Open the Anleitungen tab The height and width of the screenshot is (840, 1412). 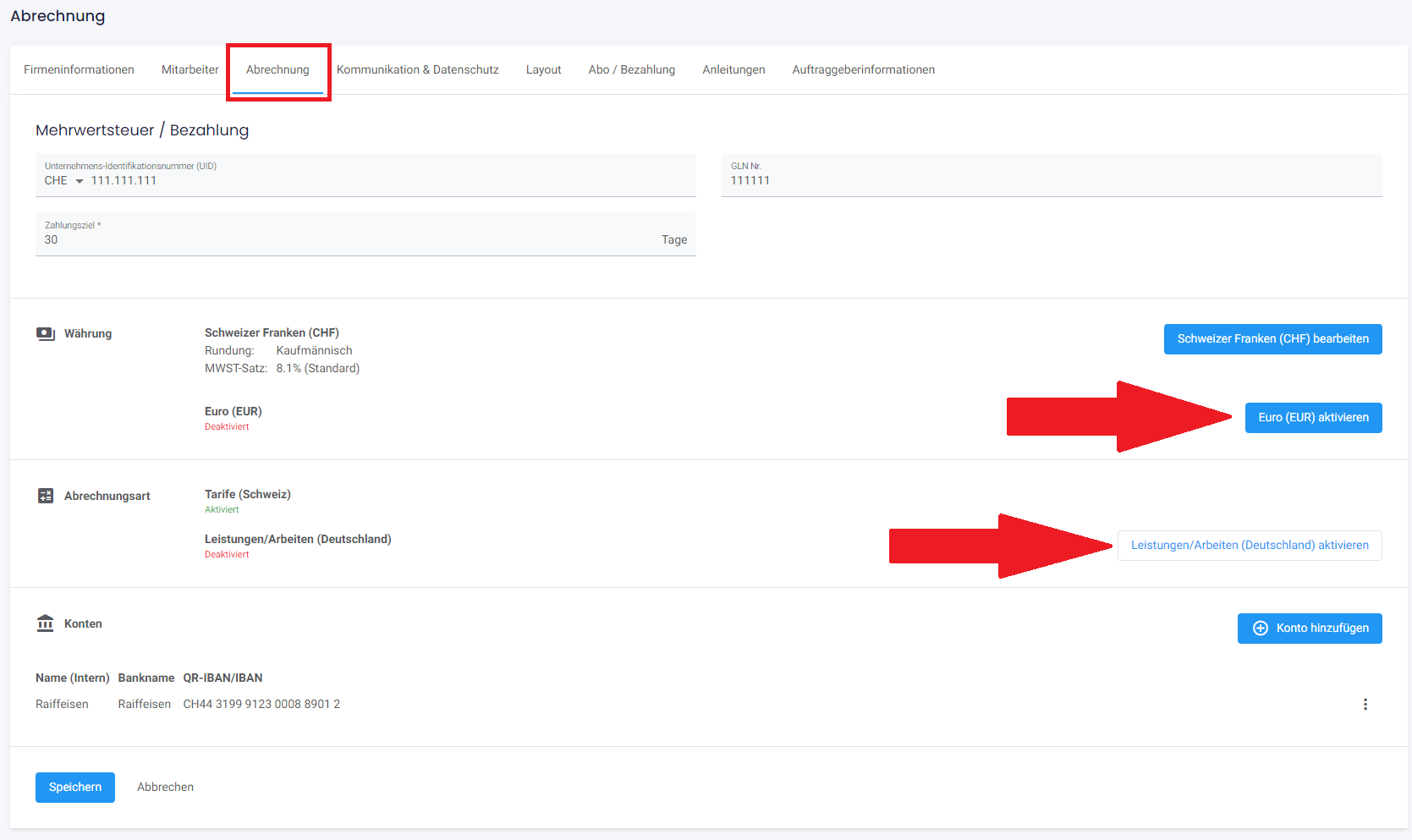pos(733,69)
